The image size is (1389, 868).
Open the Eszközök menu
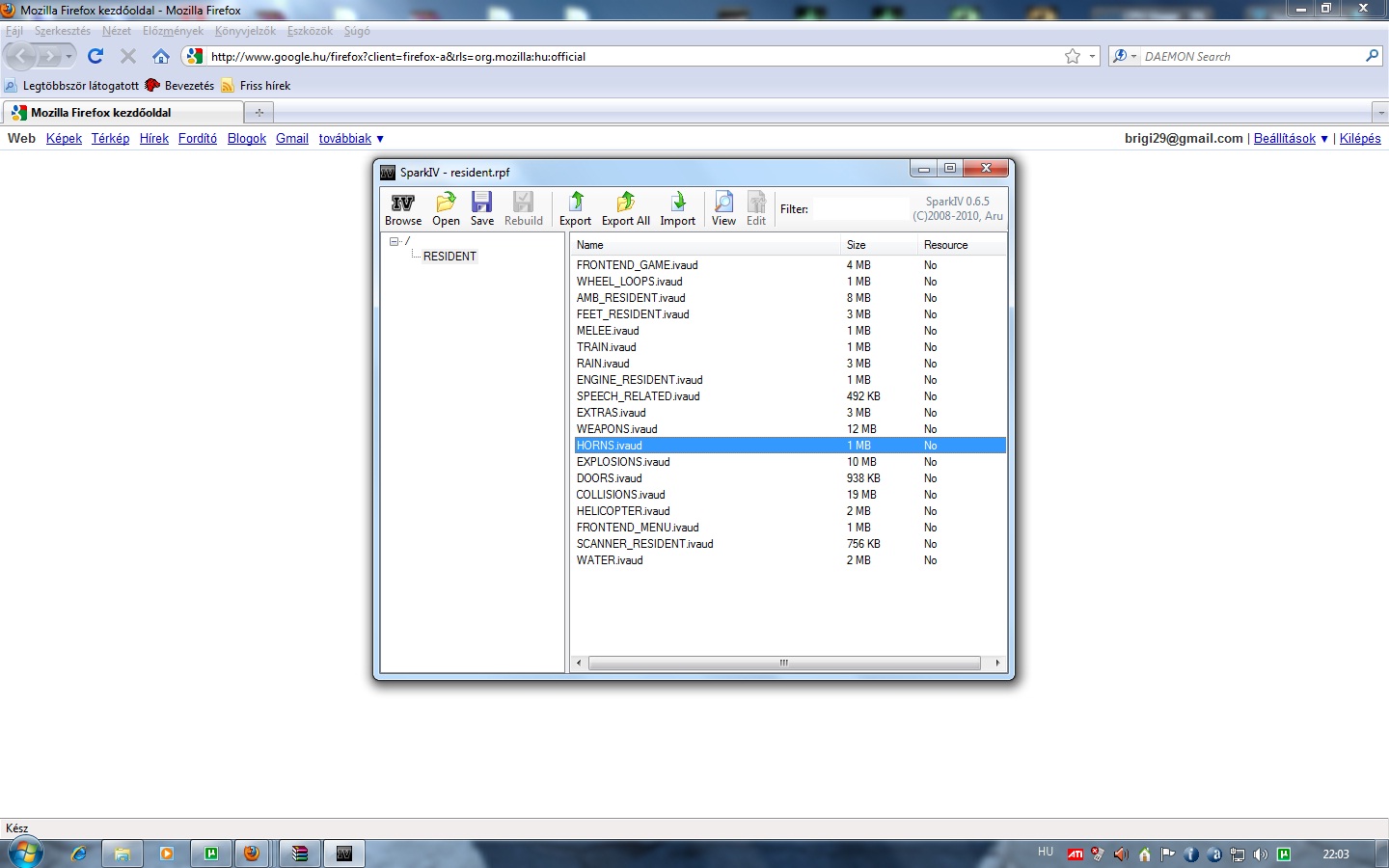(x=310, y=31)
